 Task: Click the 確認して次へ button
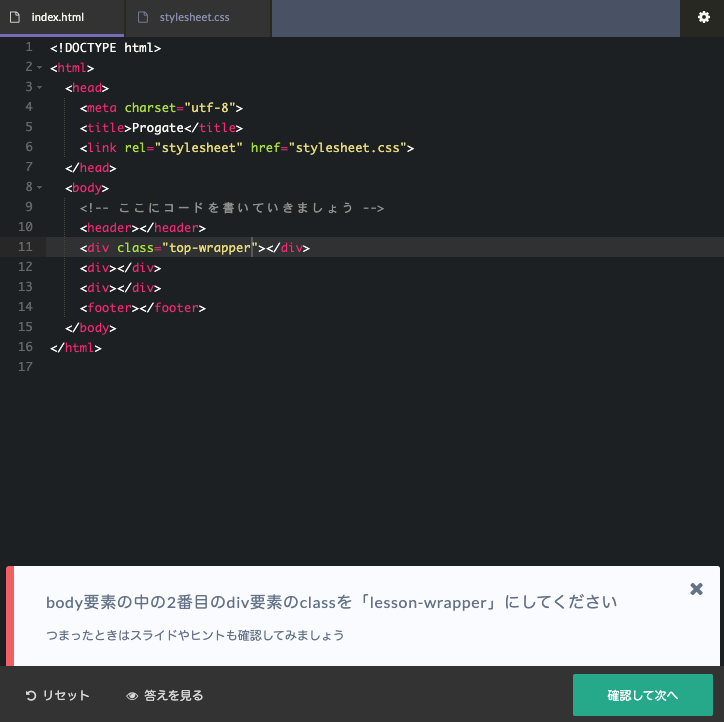[643, 695]
